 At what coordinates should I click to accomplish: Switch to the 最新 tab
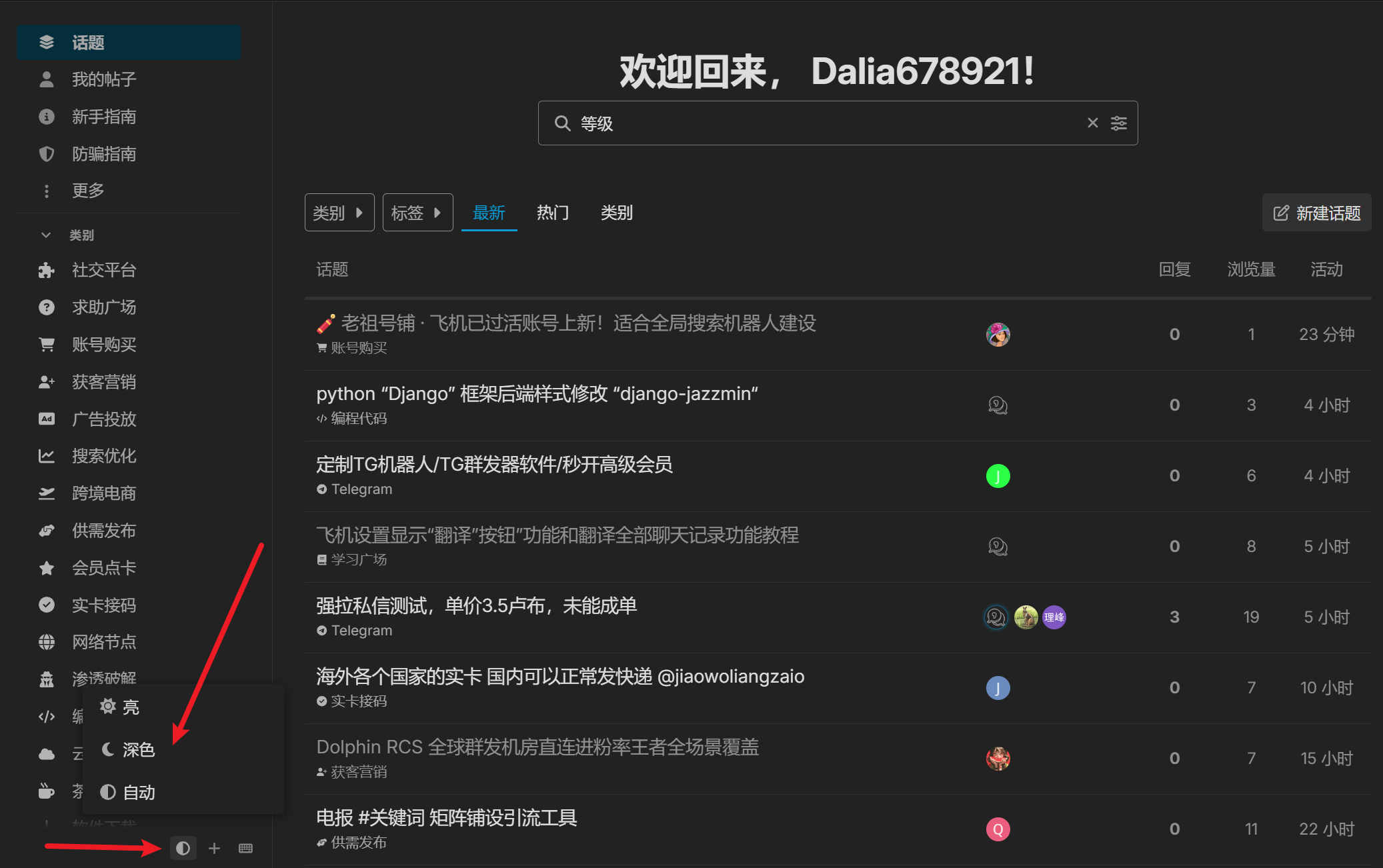[x=489, y=213]
